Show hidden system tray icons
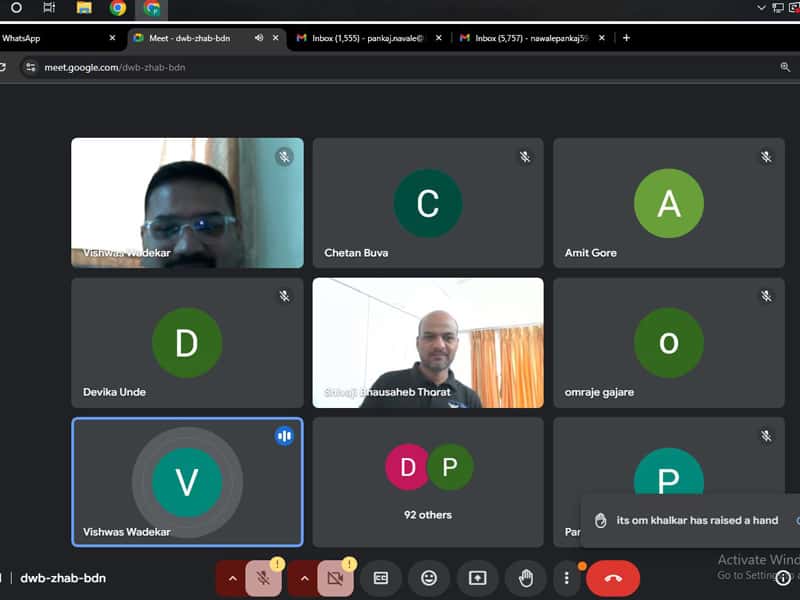 click(761, 8)
